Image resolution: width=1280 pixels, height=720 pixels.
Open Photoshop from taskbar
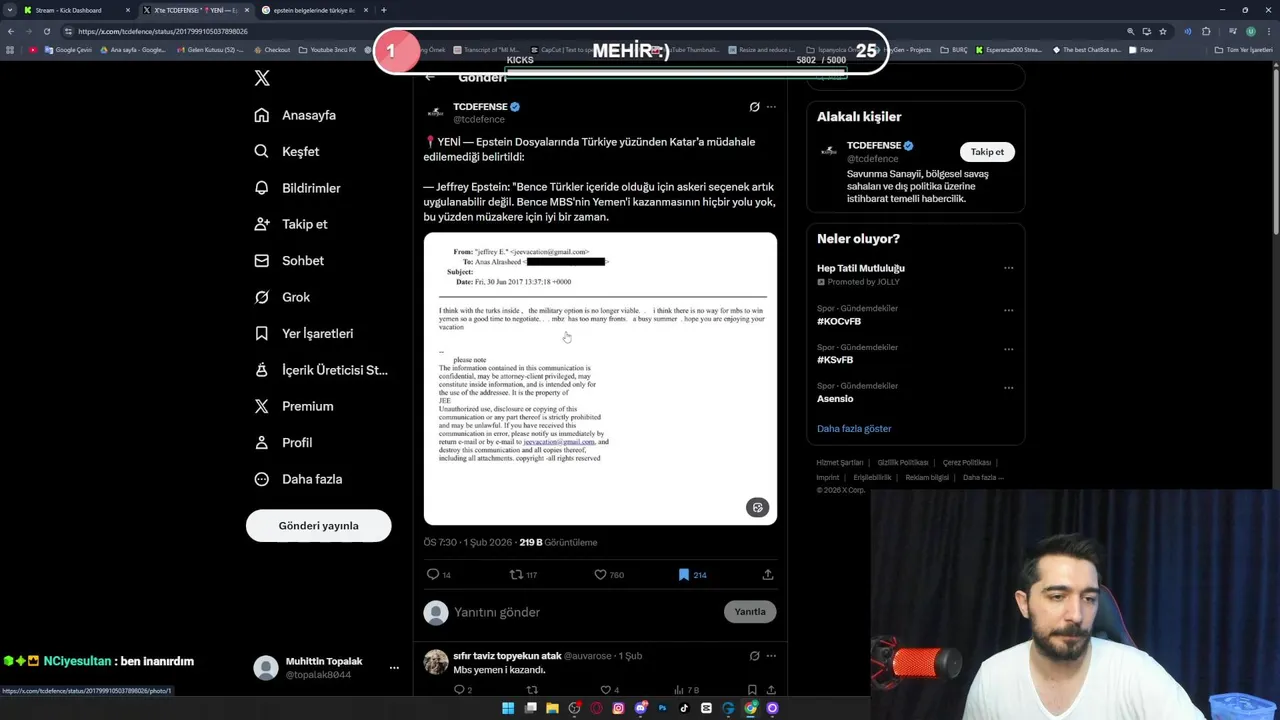coord(662,708)
